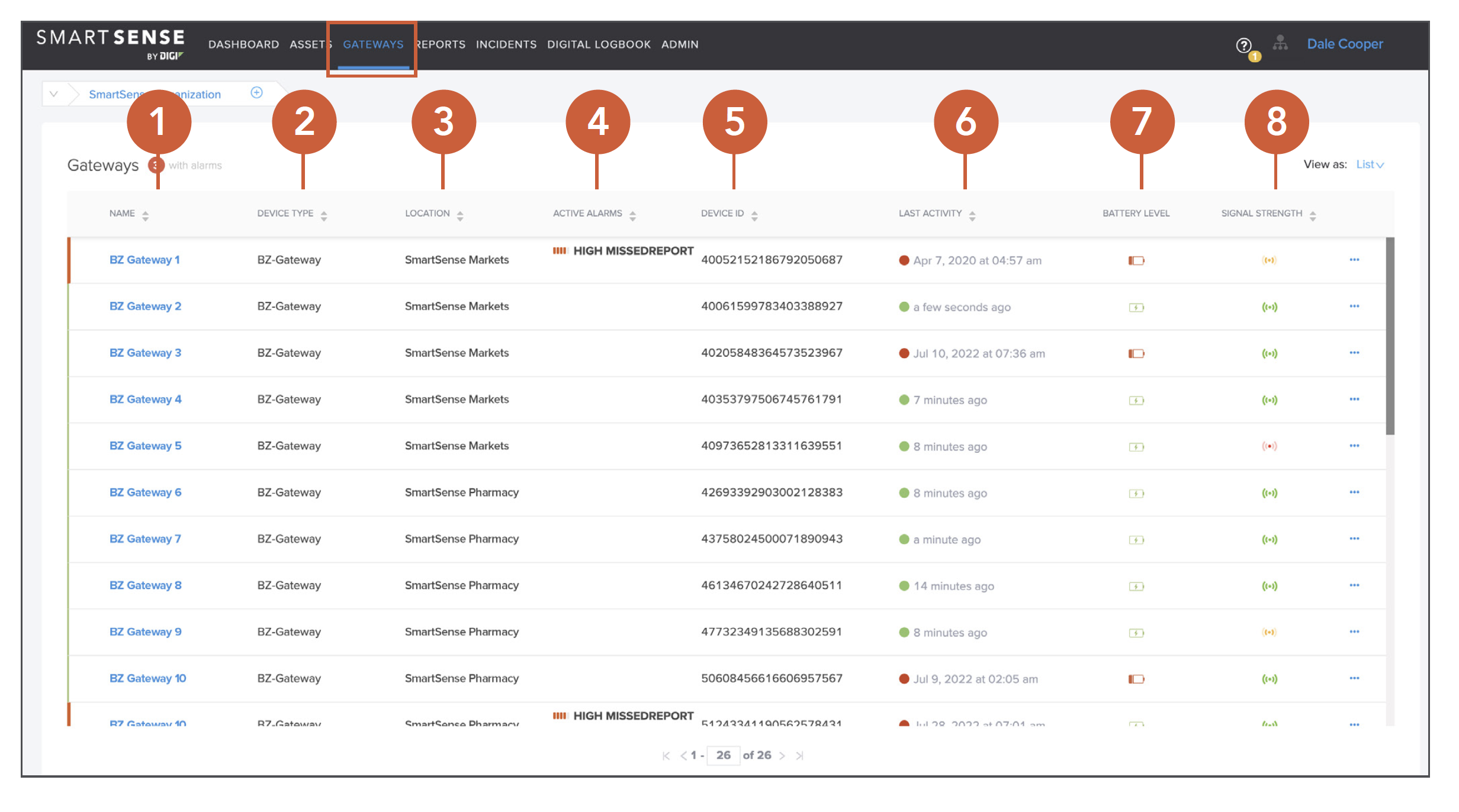The height and width of the screenshot is (812, 1459).
Task: Open more options for BZ Gateway 5
Action: click(x=1354, y=446)
